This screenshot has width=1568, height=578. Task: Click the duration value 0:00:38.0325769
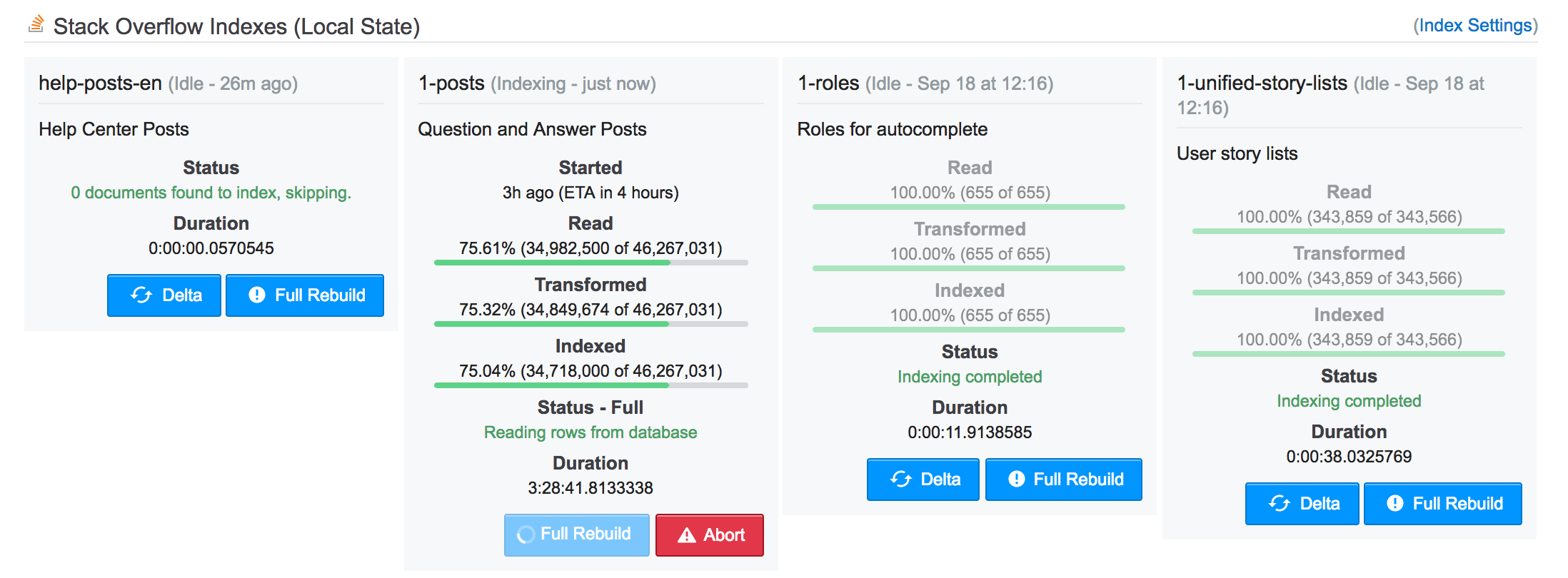(x=1349, y=457)
